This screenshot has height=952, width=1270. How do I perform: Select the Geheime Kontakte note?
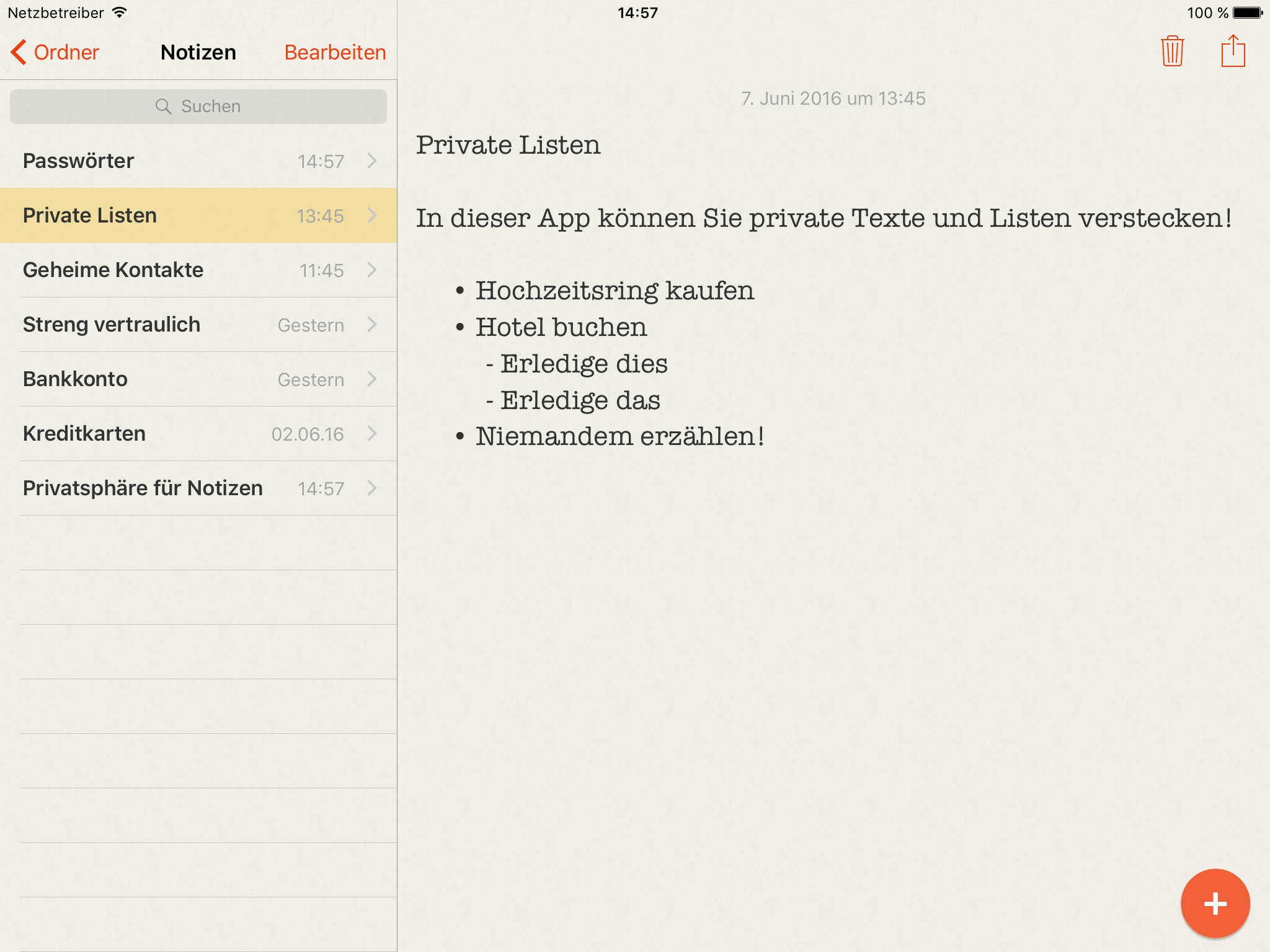pyautogui.click(x=113, y=270)
